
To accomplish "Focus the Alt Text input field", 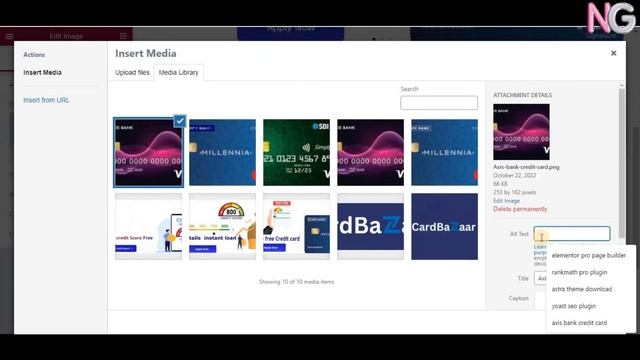I will 572,233.
